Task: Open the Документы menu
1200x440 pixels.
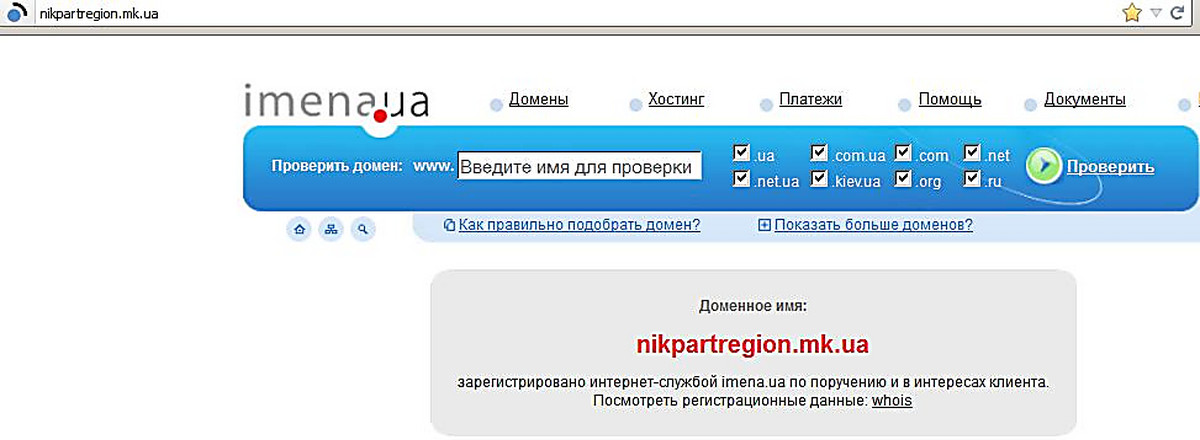Action: coord(1085,99)
